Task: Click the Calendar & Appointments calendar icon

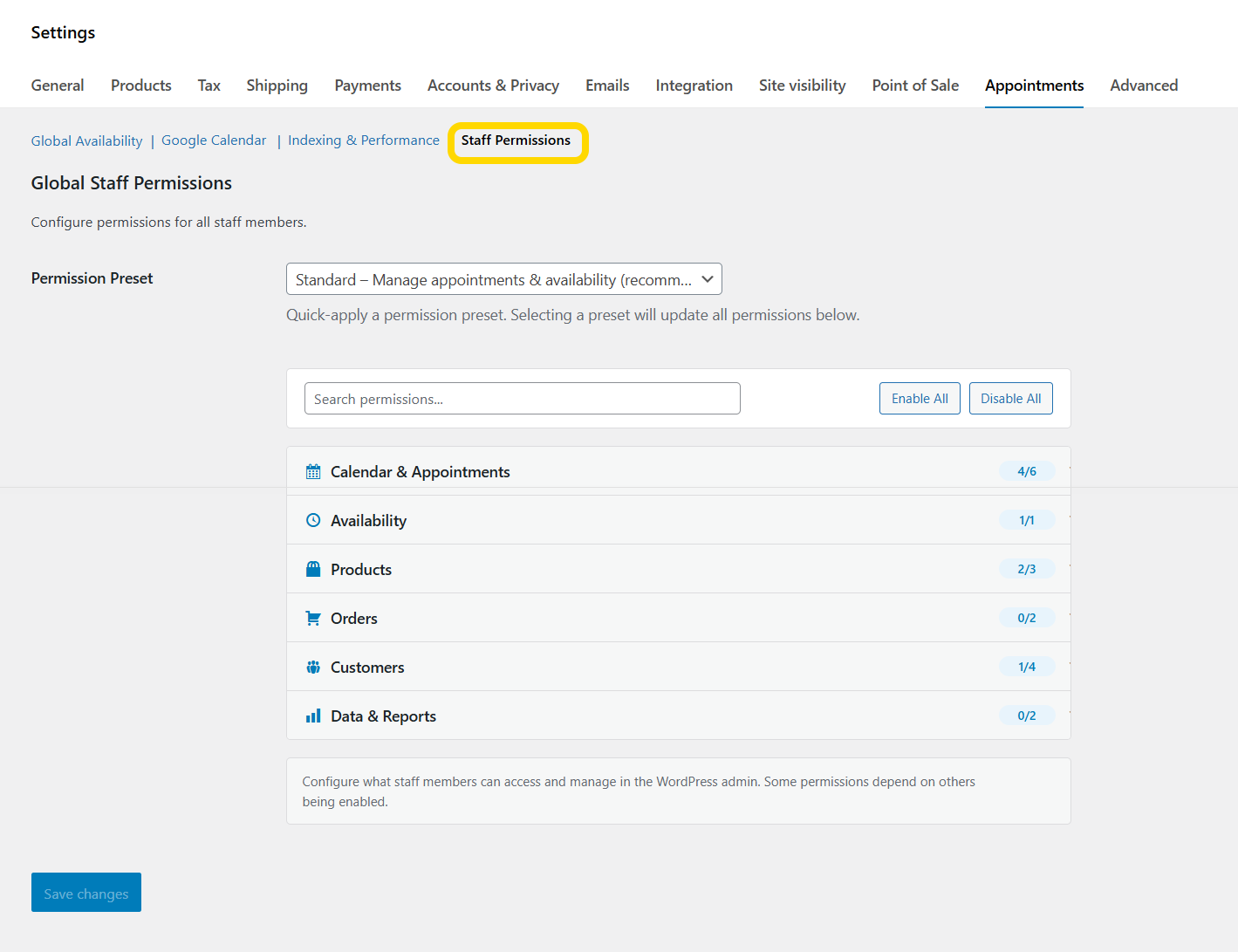Action: pyautogui.click(x=313, y=470)
